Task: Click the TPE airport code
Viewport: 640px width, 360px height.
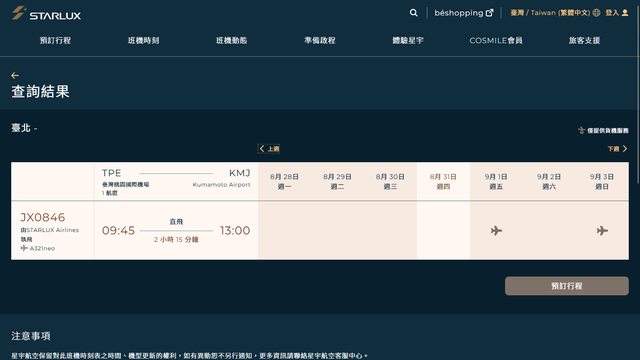Action: tap(111, 173)
